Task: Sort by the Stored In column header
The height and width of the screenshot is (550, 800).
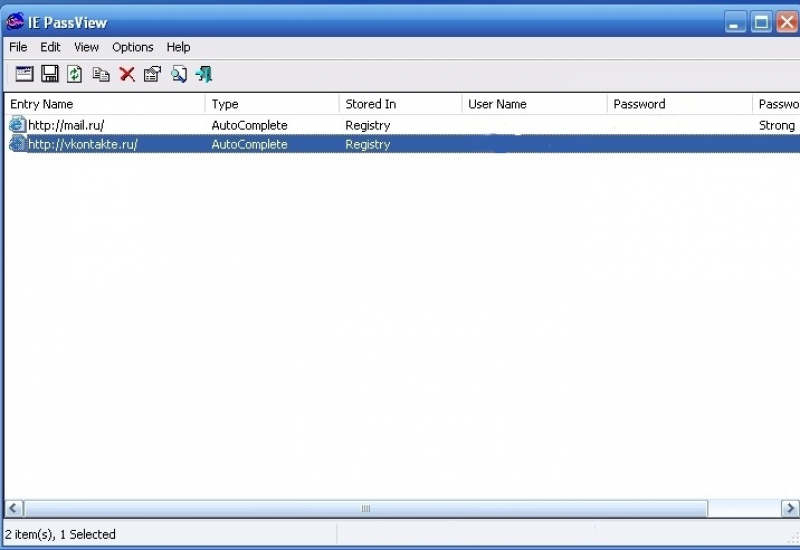Action: [x=401, y=104]
